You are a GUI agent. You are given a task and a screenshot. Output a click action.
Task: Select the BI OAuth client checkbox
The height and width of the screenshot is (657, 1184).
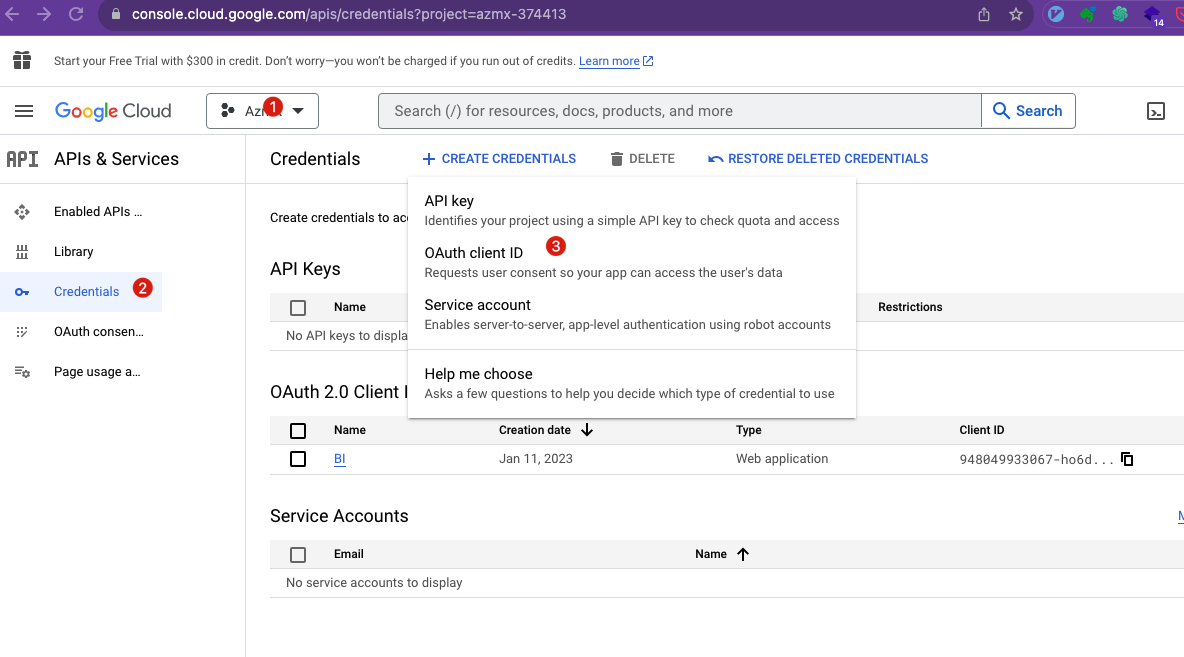(298, 459)
